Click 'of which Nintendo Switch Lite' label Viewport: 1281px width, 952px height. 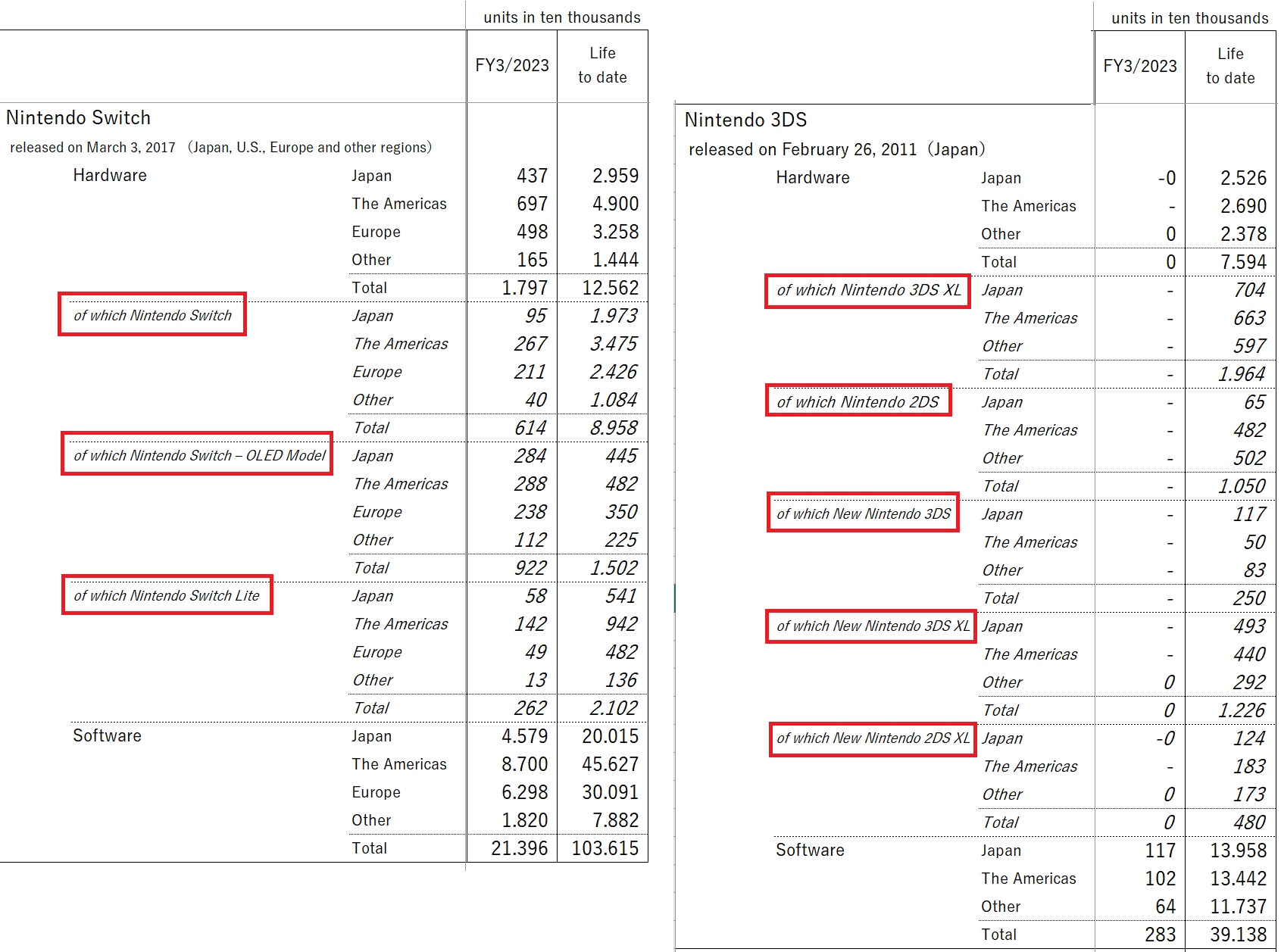point(167,596)
